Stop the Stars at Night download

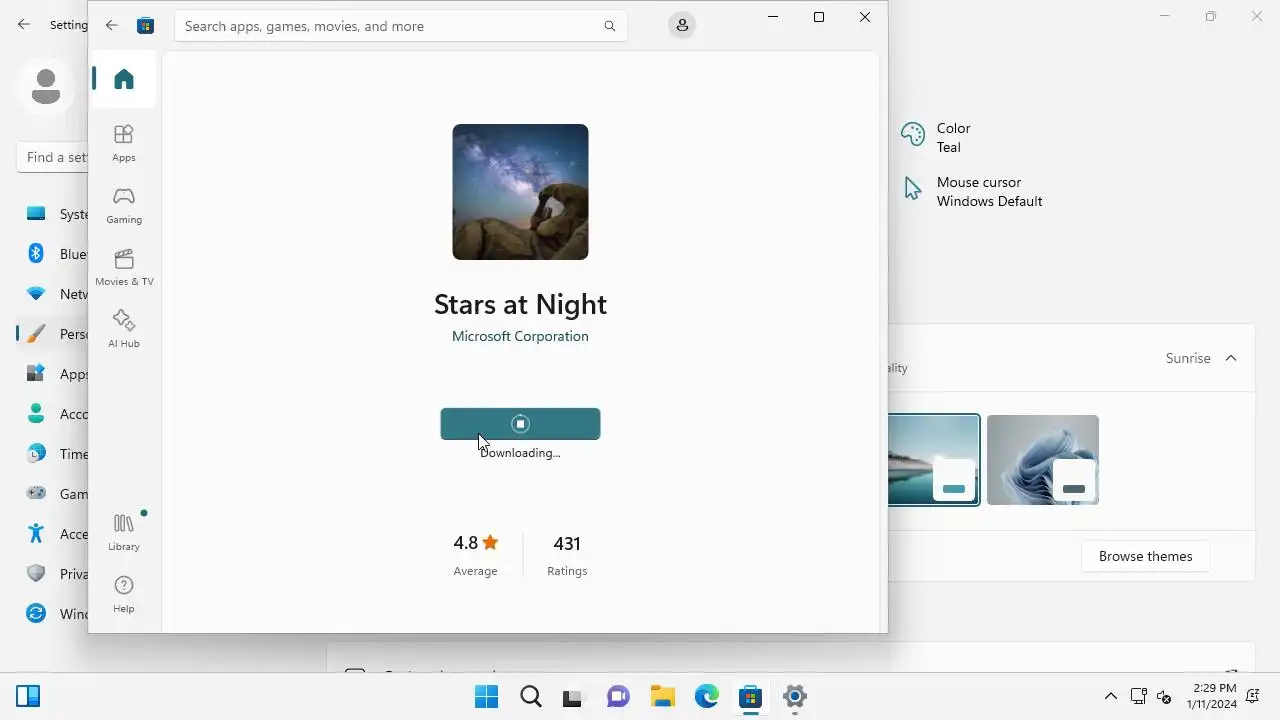(520, 424)
